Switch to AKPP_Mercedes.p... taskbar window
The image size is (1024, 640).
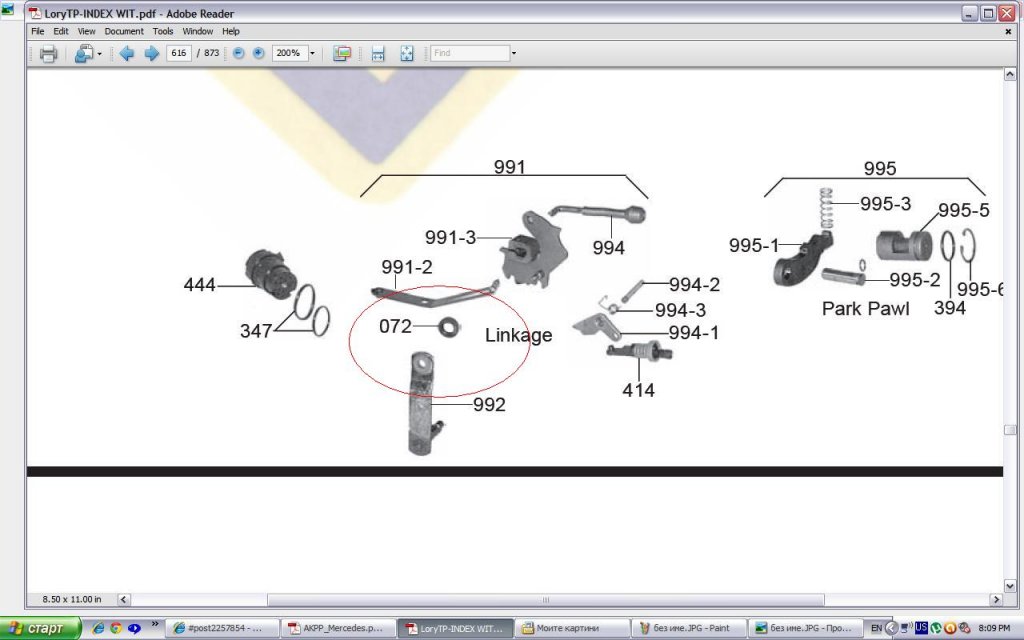338,628
